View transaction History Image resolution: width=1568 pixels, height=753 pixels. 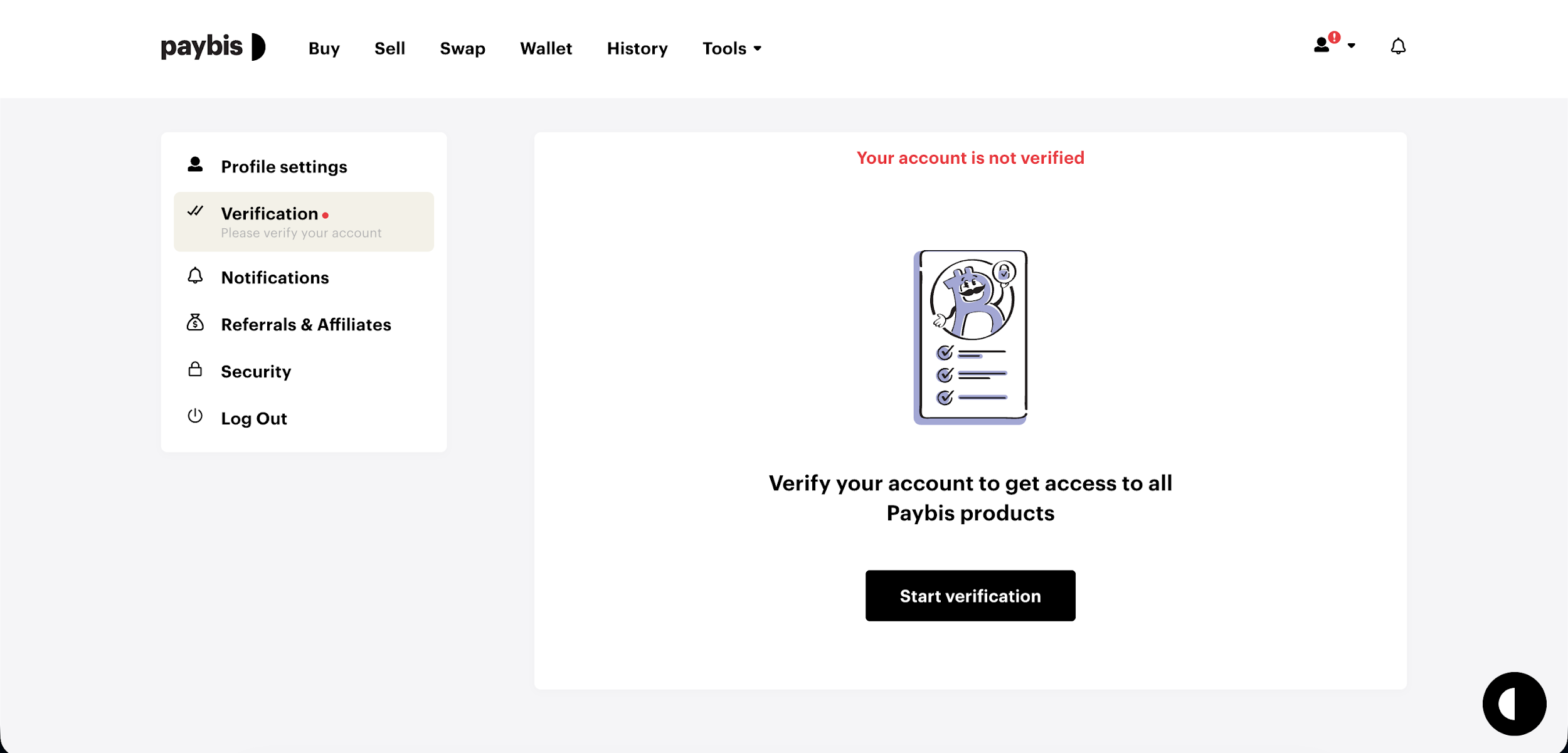637,48
